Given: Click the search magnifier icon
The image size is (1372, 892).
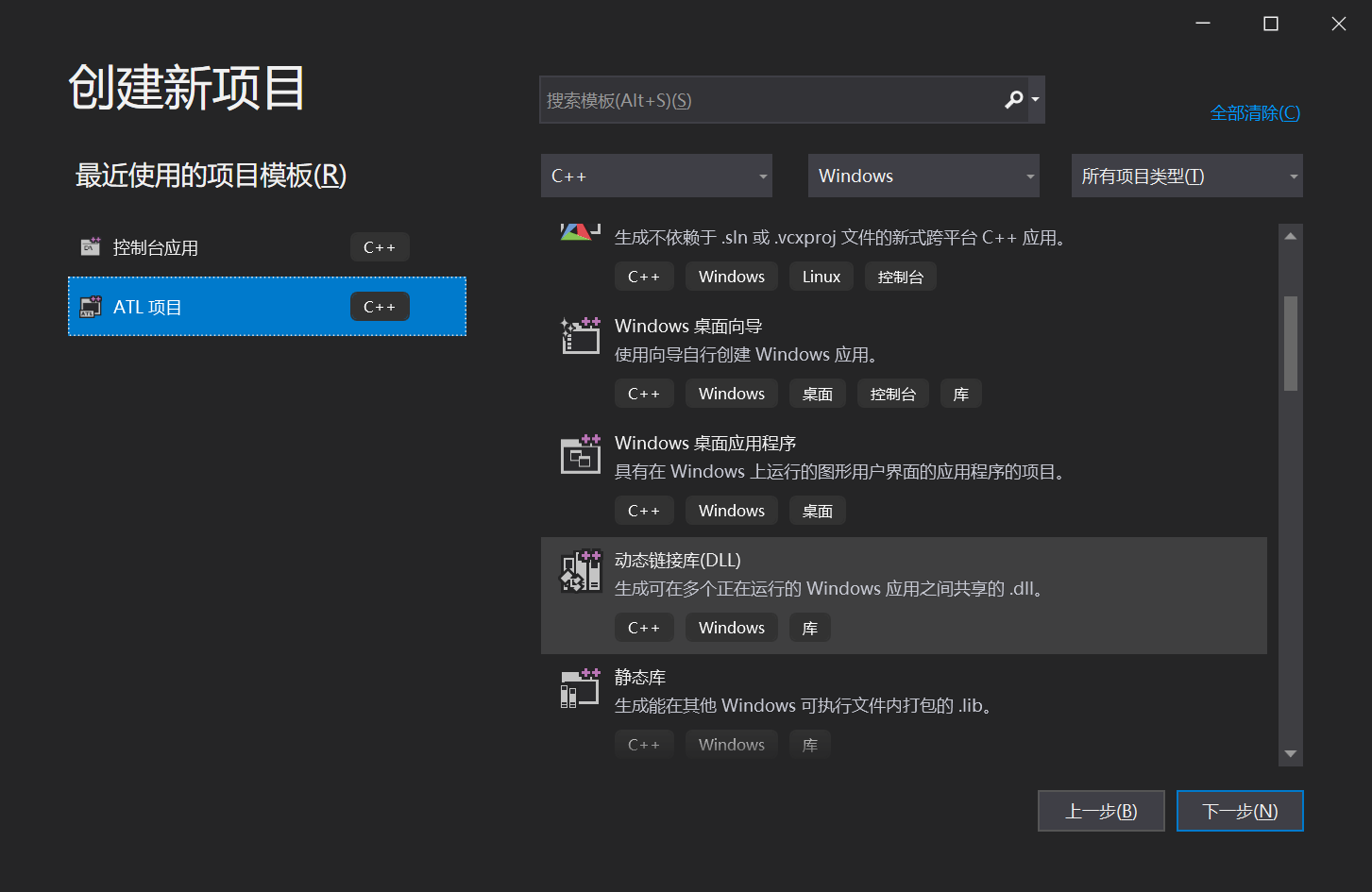Looking at the screenshot, I should [x=1013, y=100].
